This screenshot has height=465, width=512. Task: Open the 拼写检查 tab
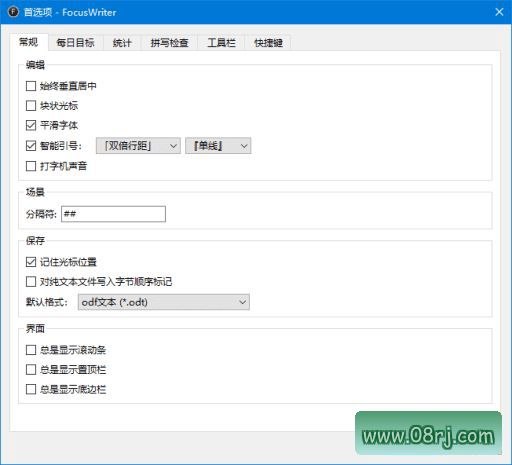[x=169, y=43]
